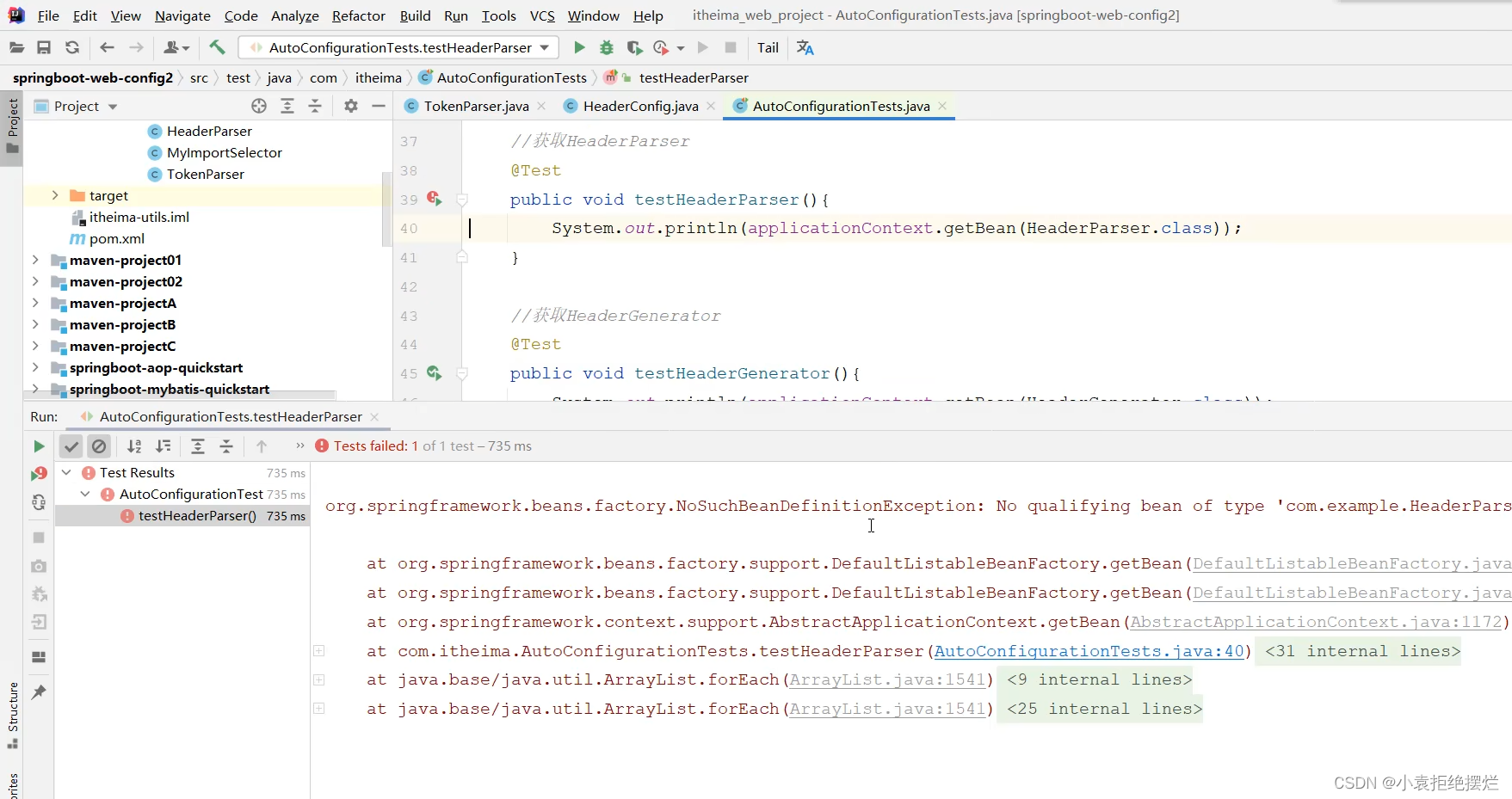Toggle Show Passed tests checkmark
This screenshot has height=799, width=1512.
pyautogui.click(x=71, y=446)
